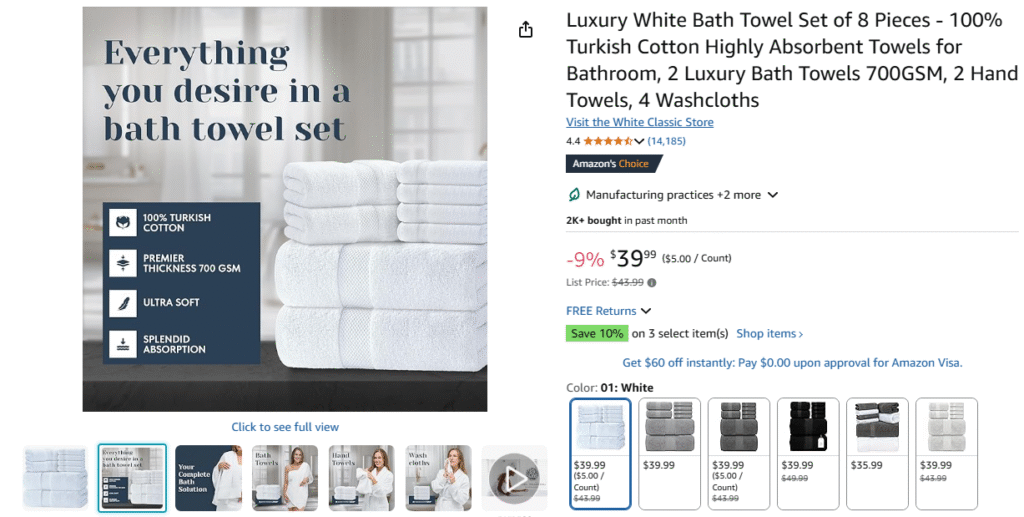Expand the FREE Returns dropdown
1024x517 pixels.
coord(609,311)
